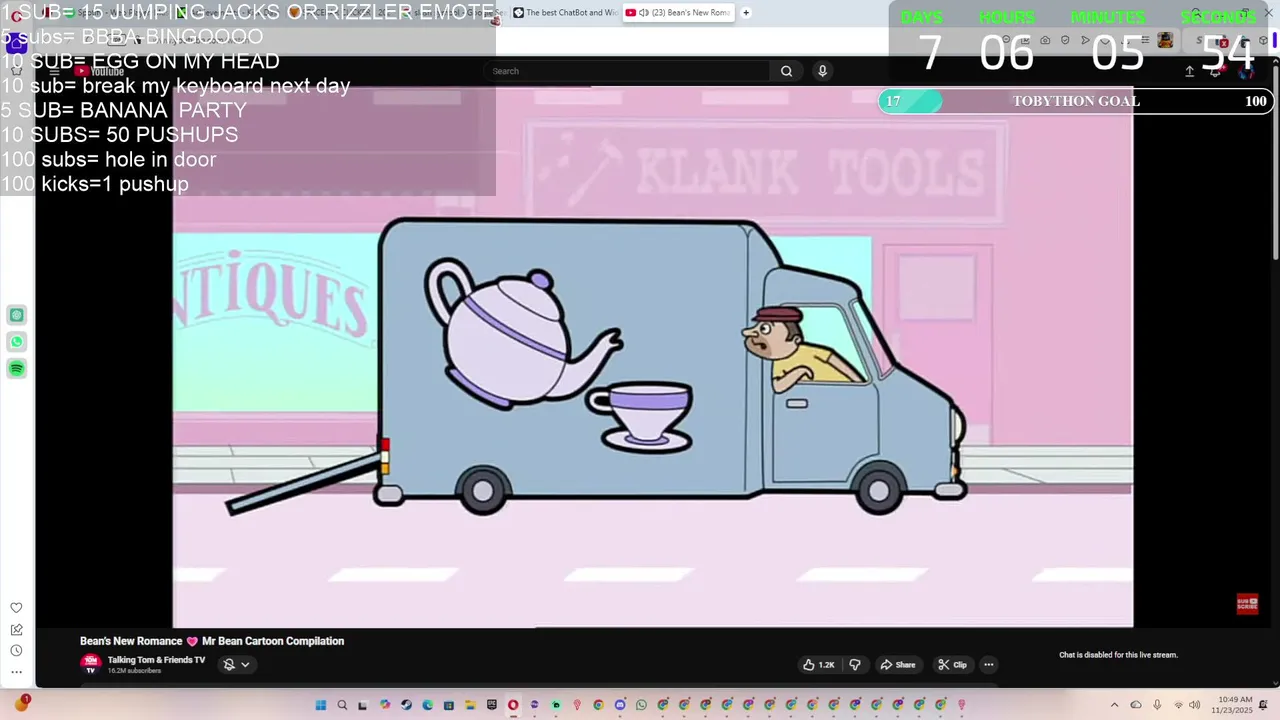Open Windows taskbar search
This screenshot has width=1280, height=720.
pos(342,705)
